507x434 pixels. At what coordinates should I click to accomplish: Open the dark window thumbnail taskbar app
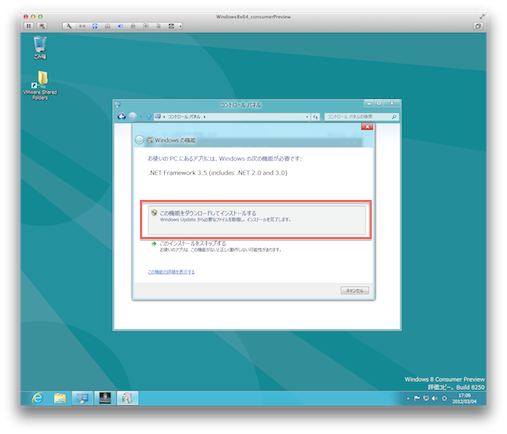pos(105,398)
